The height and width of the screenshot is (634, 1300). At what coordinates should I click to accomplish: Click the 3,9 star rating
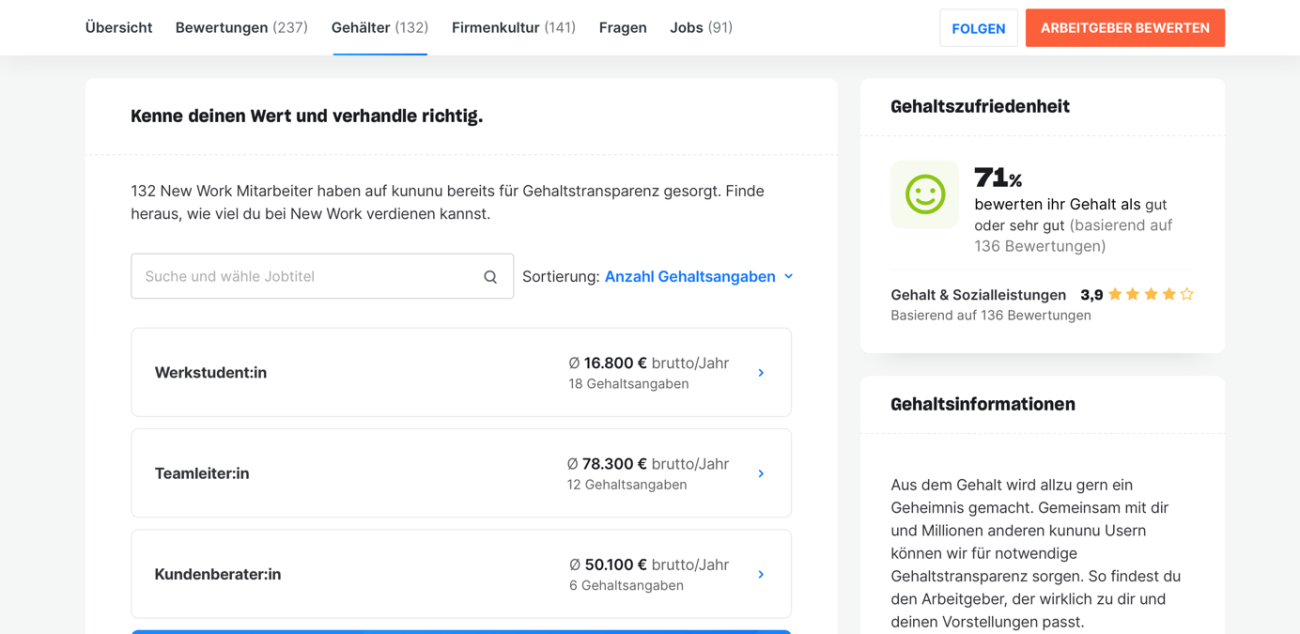tap(1137, 295)
